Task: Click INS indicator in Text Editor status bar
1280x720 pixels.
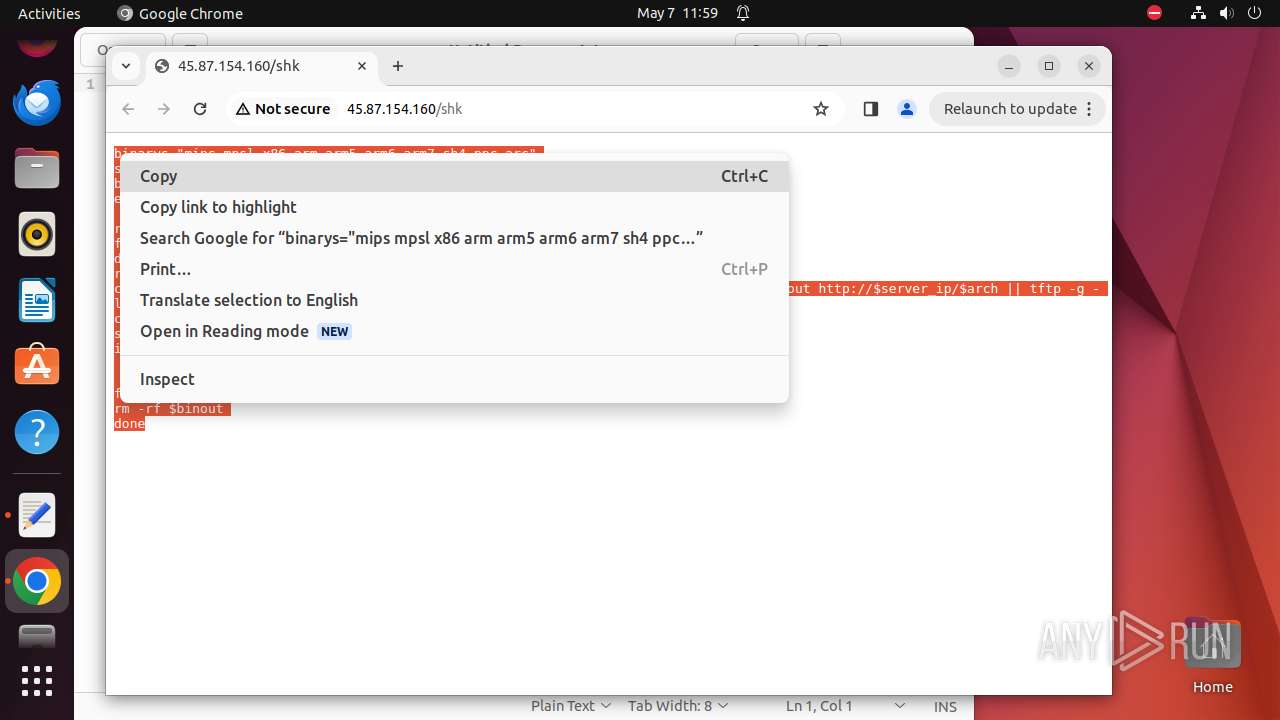Action: (945, 706)
